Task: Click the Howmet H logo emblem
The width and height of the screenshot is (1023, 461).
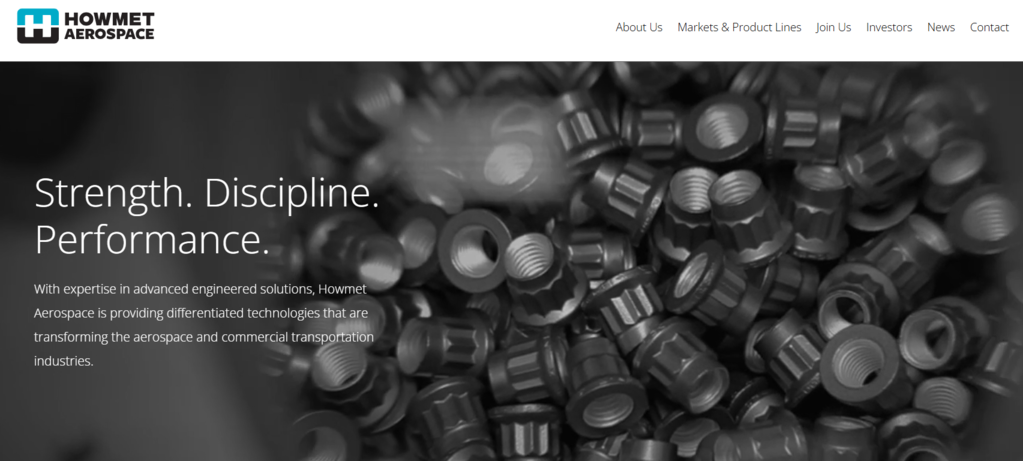Action: [x=38, y=26]
